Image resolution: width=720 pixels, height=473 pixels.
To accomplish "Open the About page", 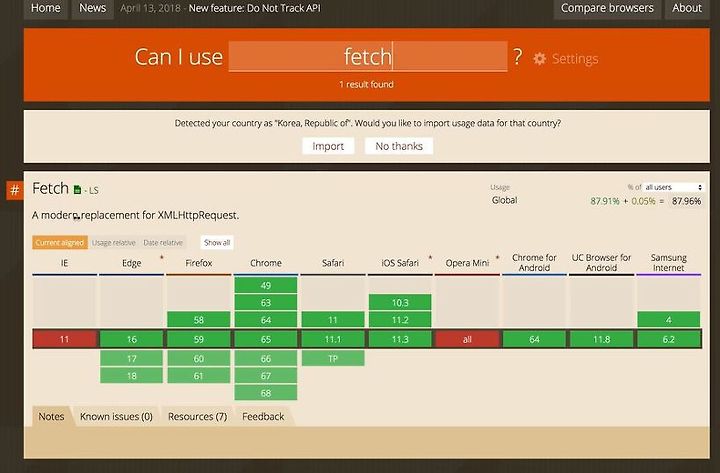I will pos(687,8).
